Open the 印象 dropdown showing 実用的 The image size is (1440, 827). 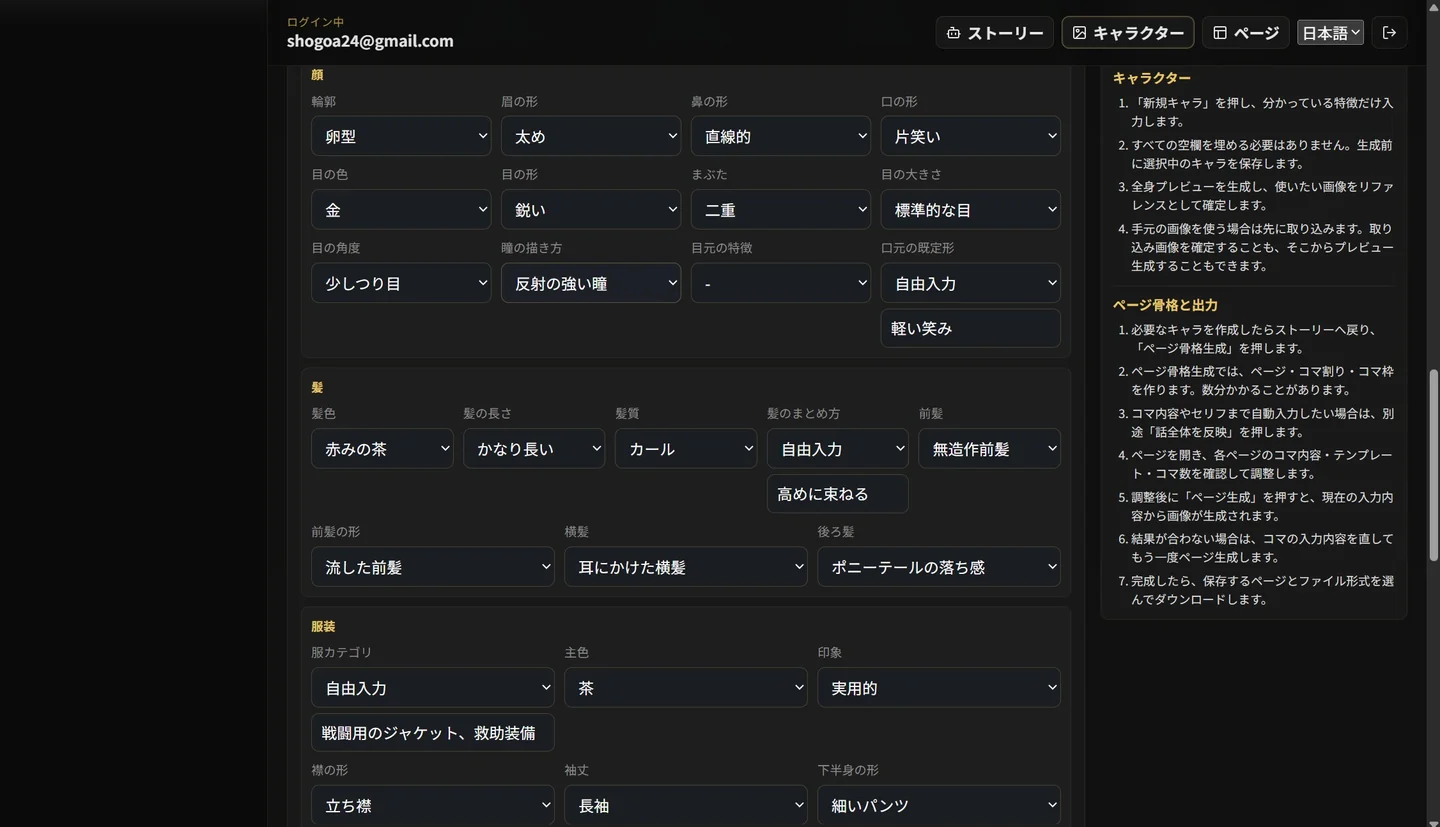pos(939,688)
